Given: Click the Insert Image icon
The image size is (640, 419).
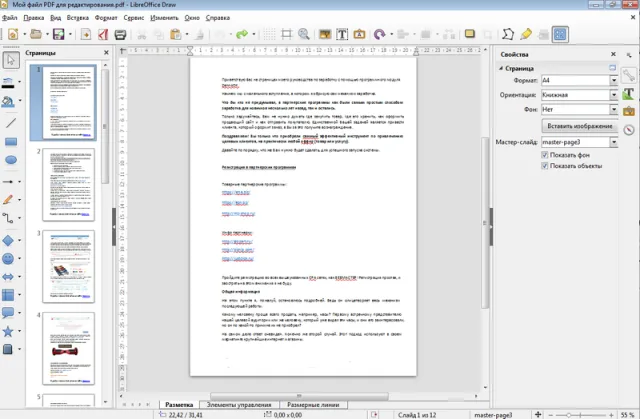Looking at the screenshot, I should 325,34.
